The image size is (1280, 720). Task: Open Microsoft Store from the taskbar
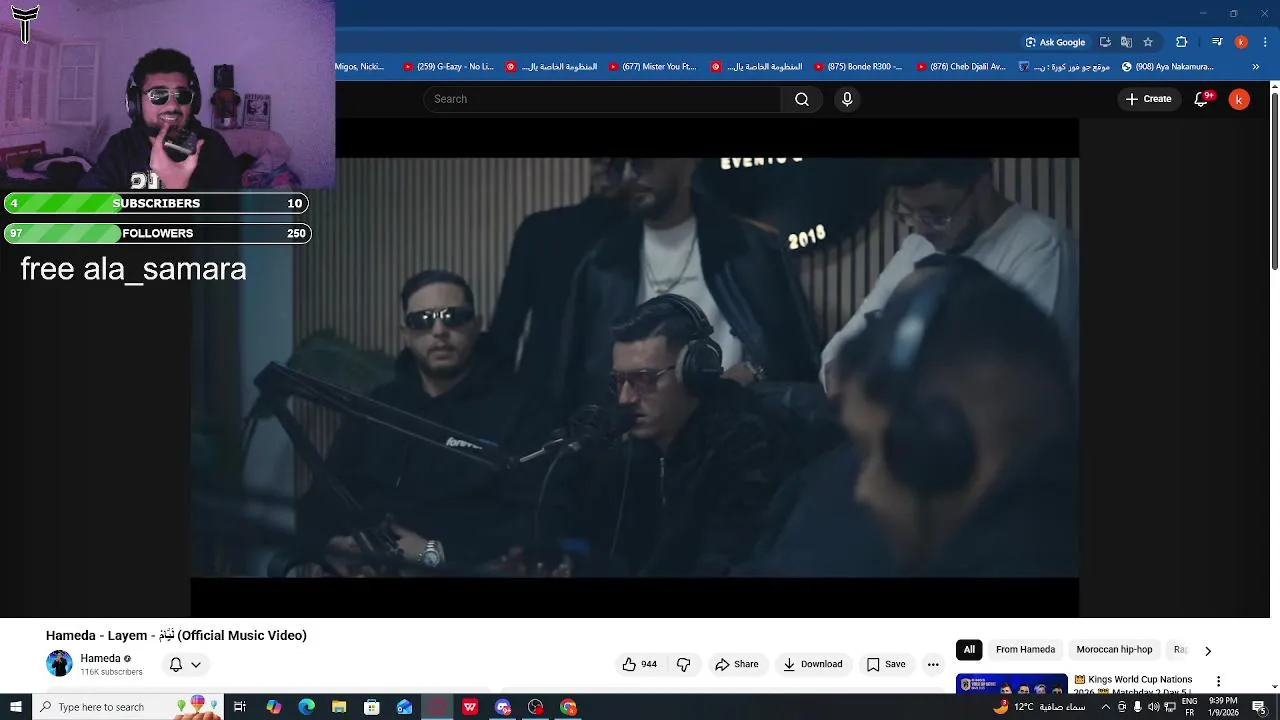(372, 707)
